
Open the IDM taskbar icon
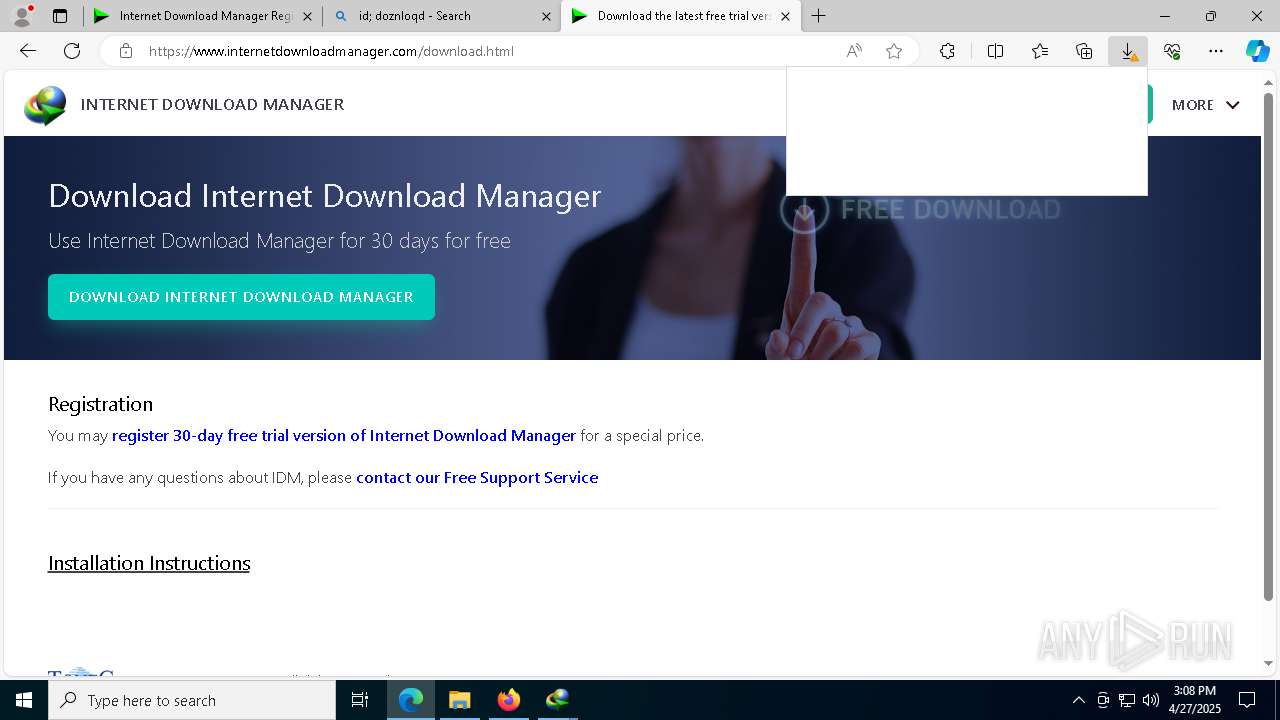557,700
